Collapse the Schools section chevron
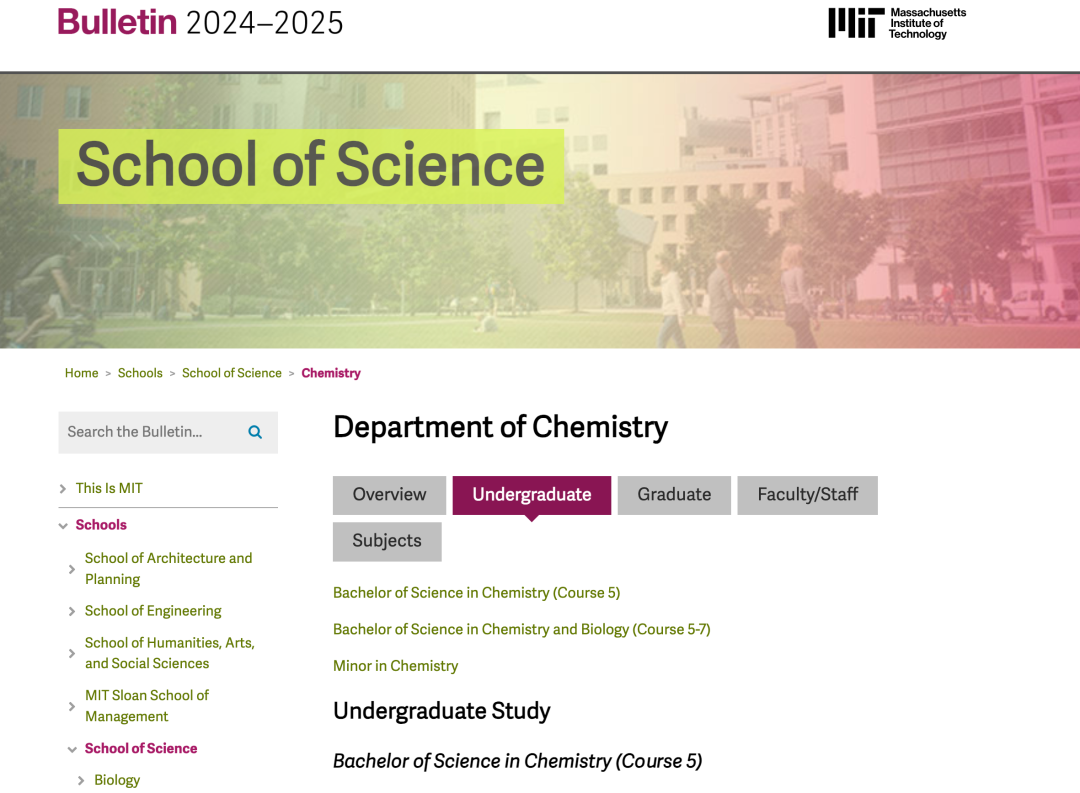This screenshot has height=793, width=1080. coord(63,526)
